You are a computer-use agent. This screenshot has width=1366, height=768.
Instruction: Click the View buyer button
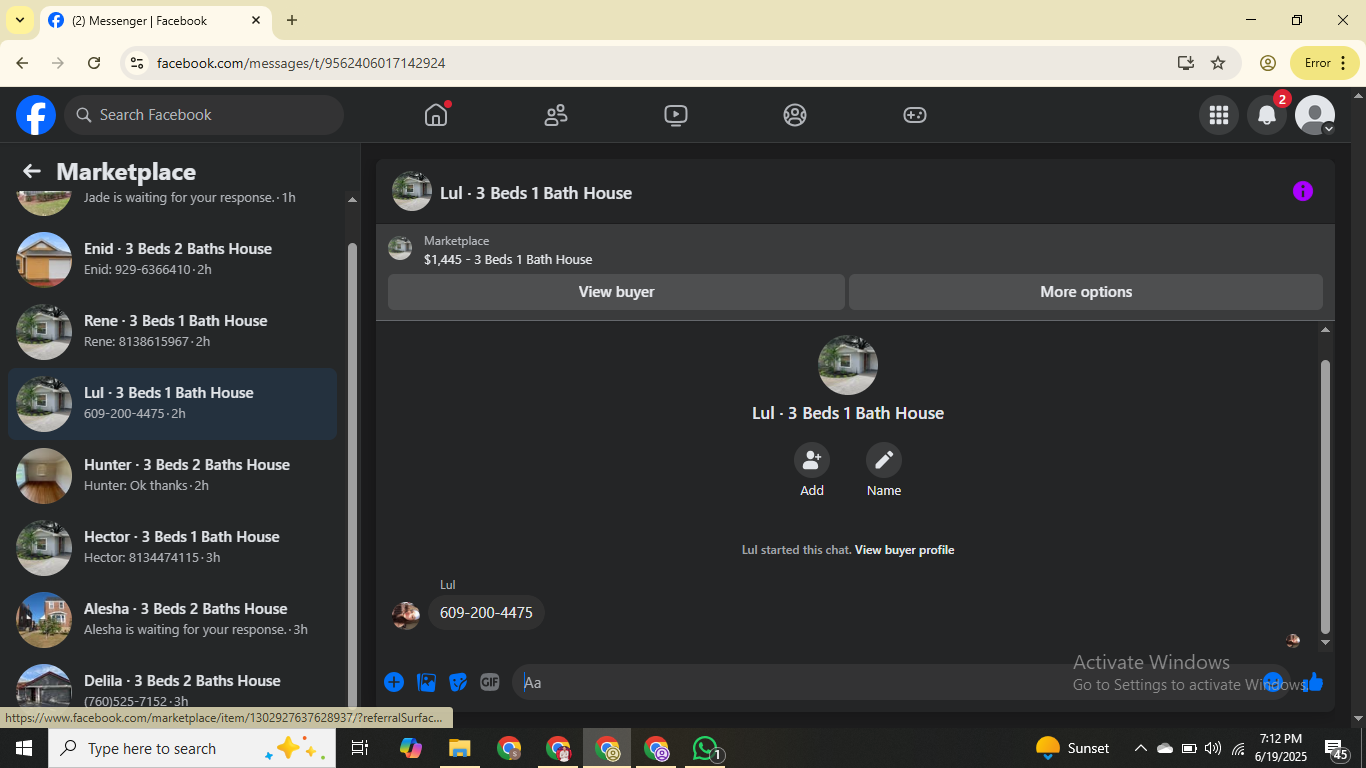coord(616,292)
